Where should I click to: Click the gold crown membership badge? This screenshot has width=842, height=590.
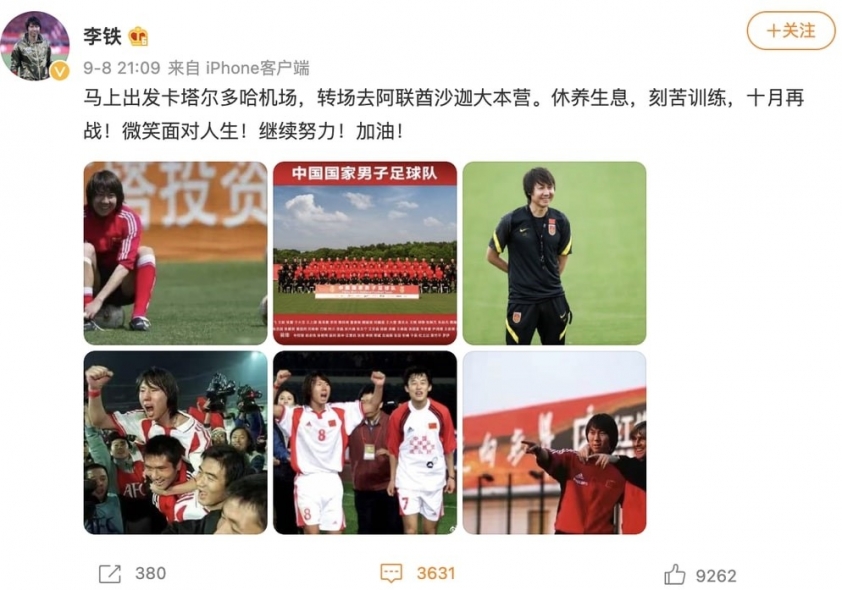point(139,37)
